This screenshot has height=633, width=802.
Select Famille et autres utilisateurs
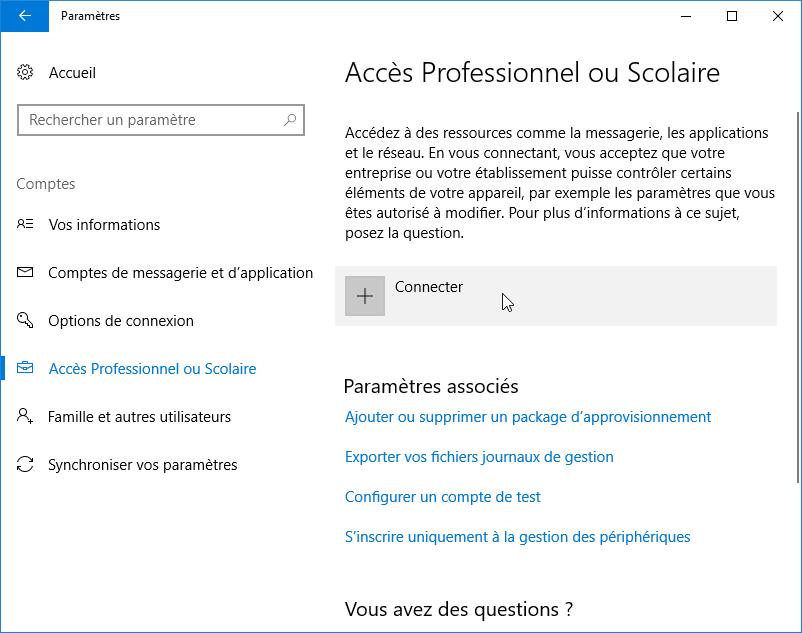140,417
